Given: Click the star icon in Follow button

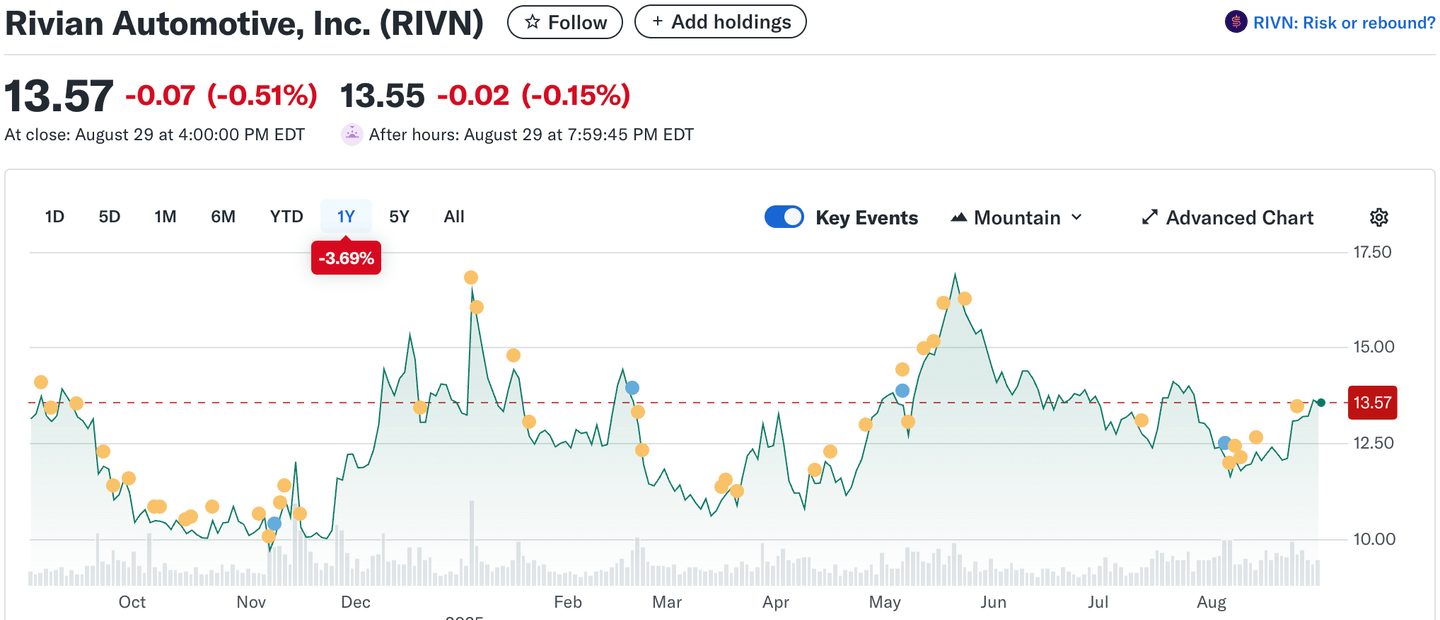Looking at the screenshot, I should point(533,22).
